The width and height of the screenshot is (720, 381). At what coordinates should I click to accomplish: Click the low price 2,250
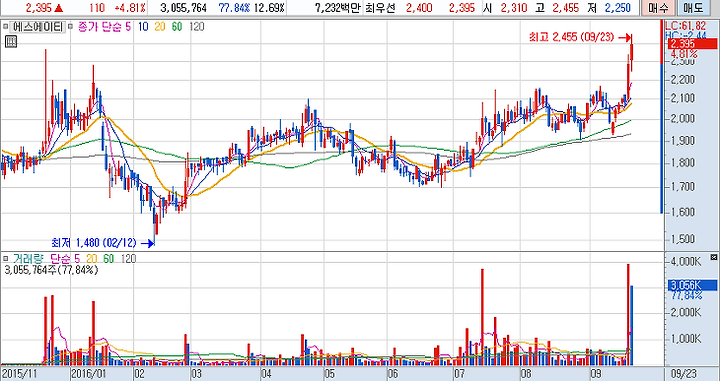coord(618,8)
